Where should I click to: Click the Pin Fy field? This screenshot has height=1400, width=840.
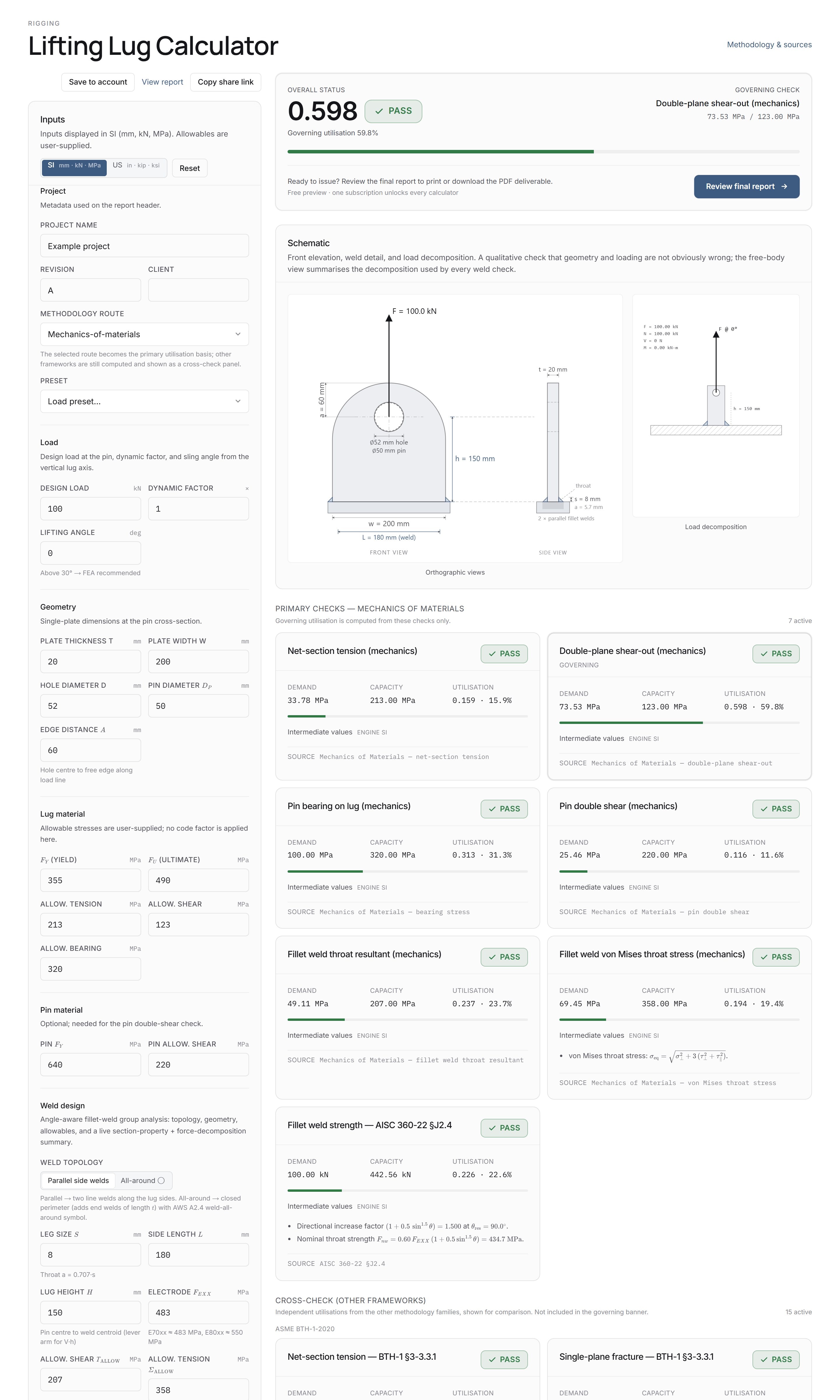pyautogui.click(x=91, y=1064)
